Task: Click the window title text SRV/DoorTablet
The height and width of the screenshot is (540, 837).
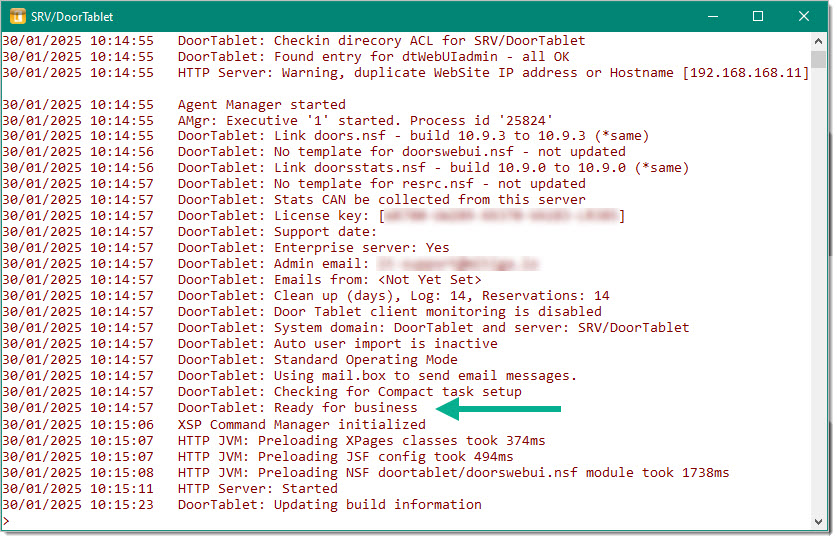Action: [x=73, y=16]
